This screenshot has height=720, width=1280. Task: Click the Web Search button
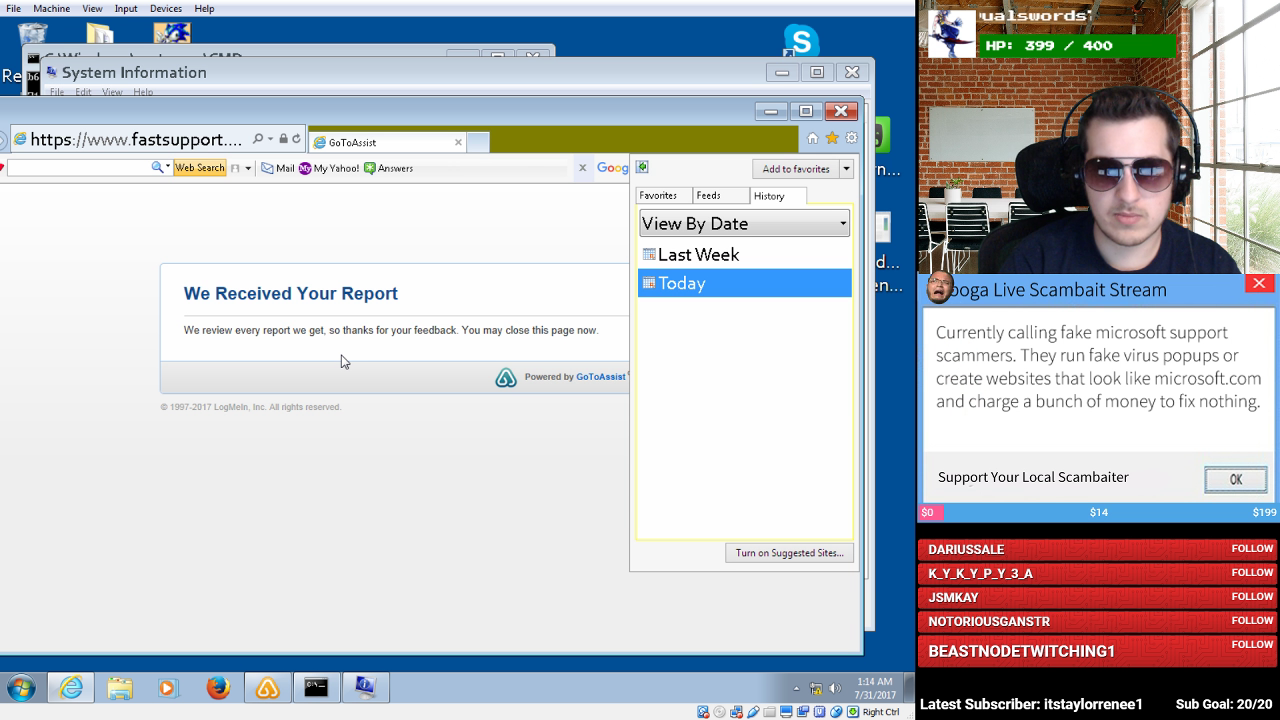[x=200, y=168]
